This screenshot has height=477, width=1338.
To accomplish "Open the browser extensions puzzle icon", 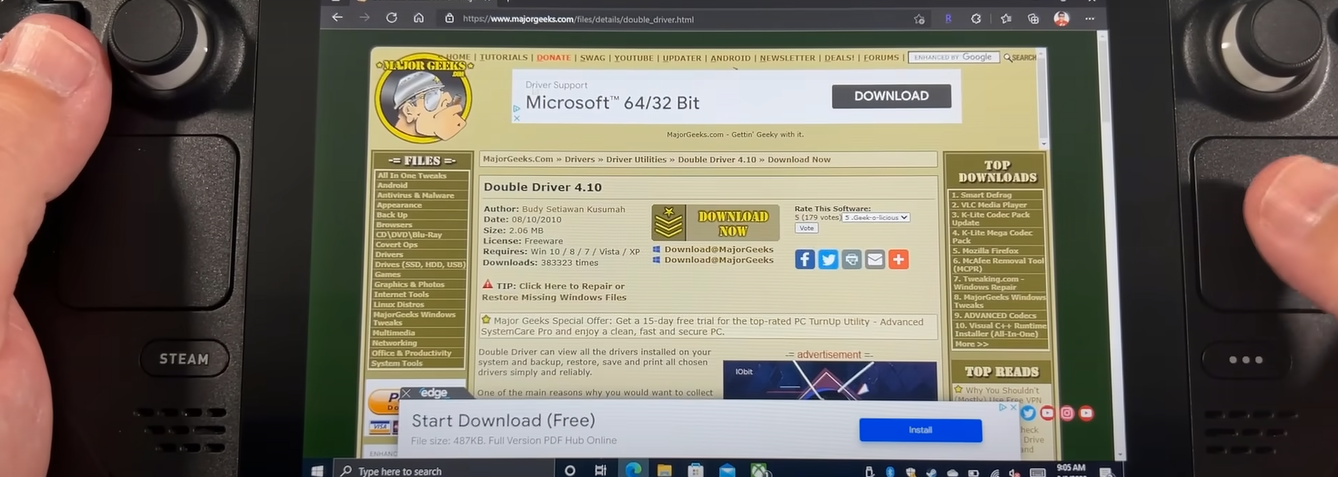I will point(976,18).
